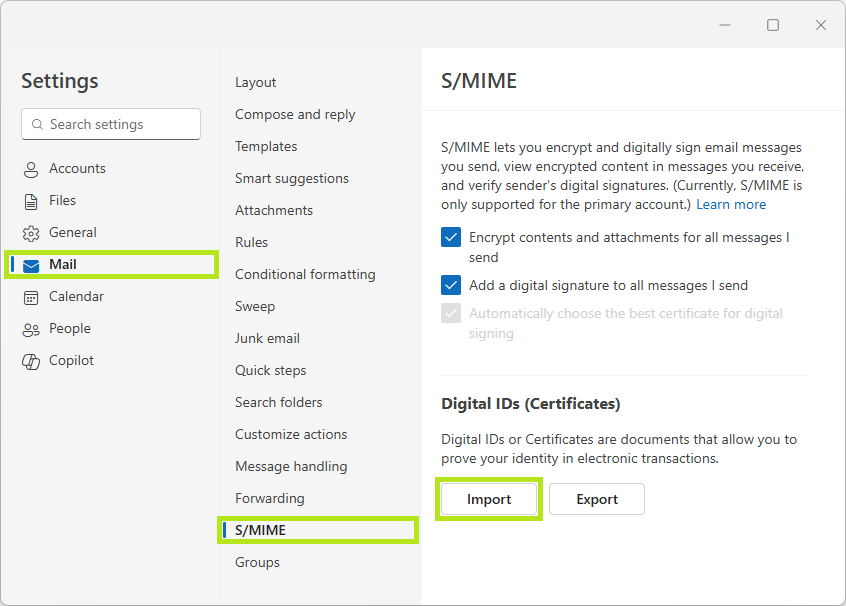846x606 pixels.
Task: Open the Groups settings section
Action: tap(257, 562)
